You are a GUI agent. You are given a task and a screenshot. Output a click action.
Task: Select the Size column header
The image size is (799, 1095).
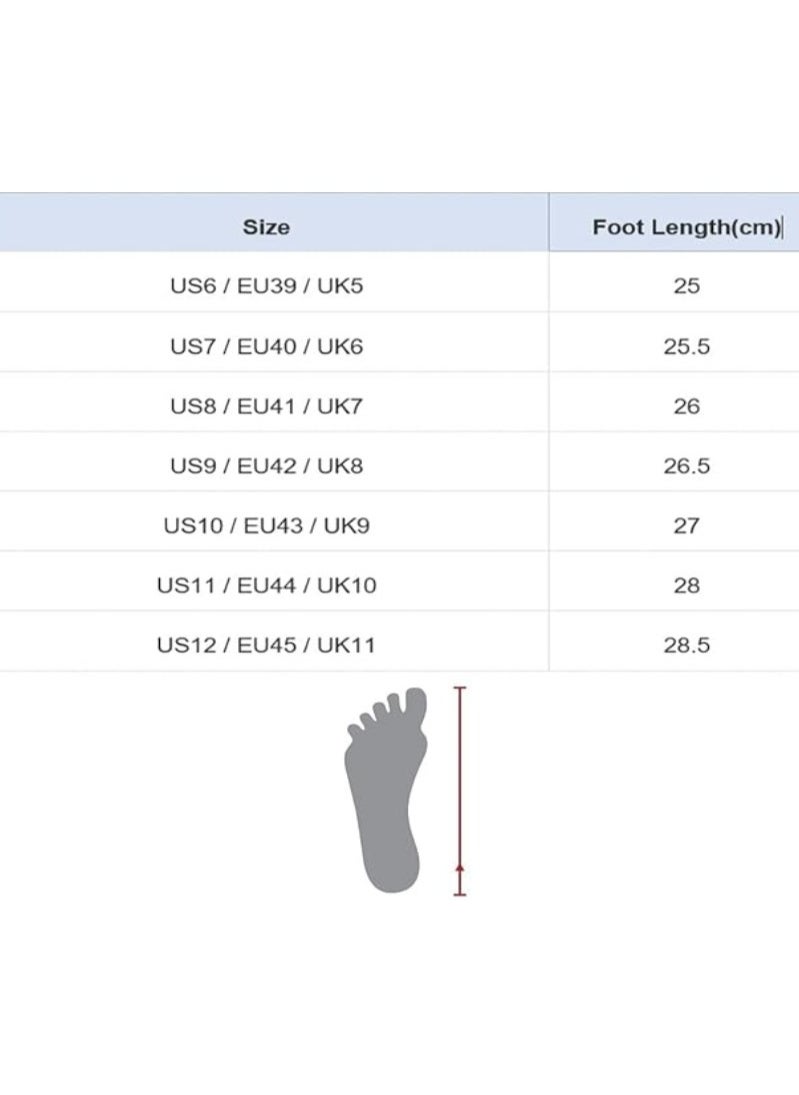click(x=266, y=227)
